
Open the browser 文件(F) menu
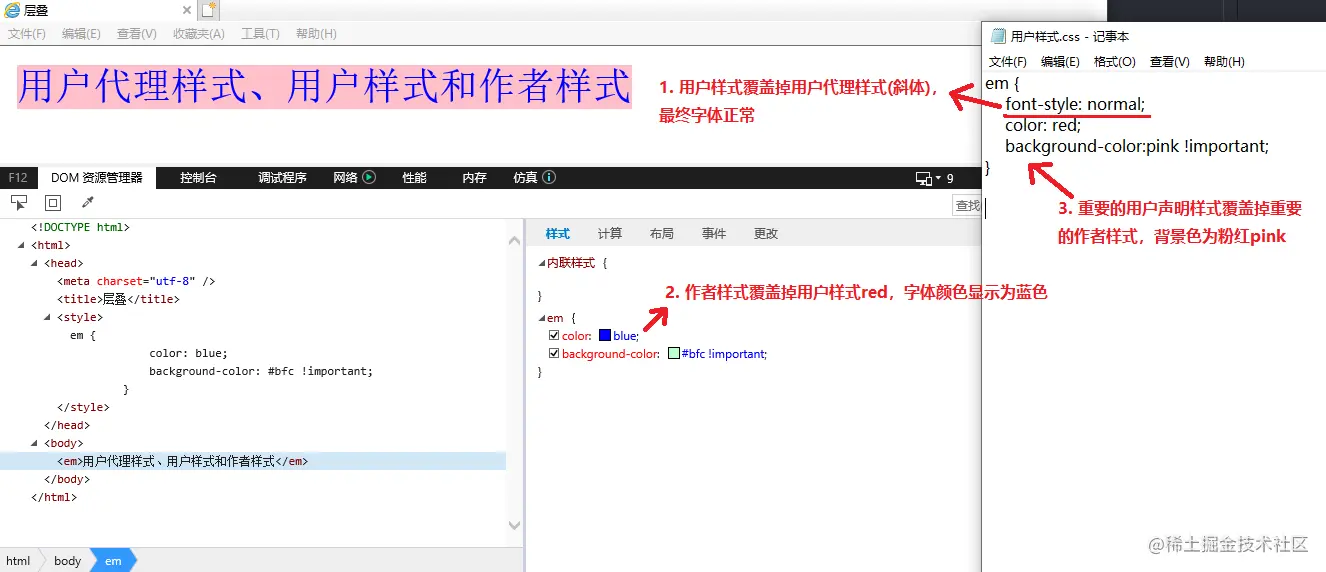tap(27, 34)
